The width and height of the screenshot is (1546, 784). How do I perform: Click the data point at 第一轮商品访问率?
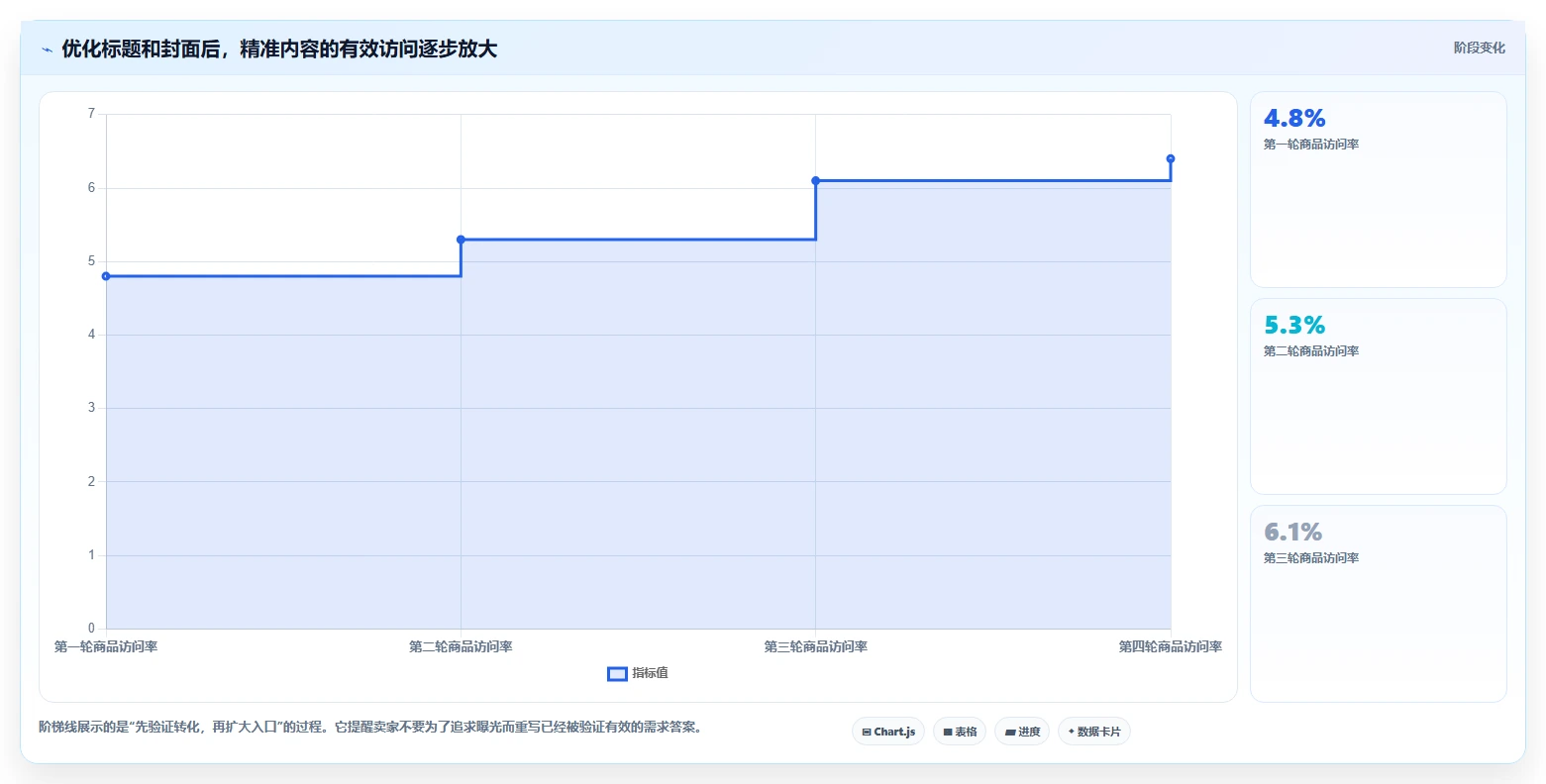point(106,276)
